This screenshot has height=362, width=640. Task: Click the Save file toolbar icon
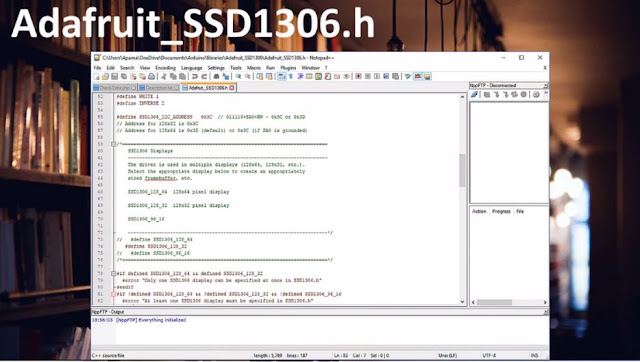click(x=115, y=77)
